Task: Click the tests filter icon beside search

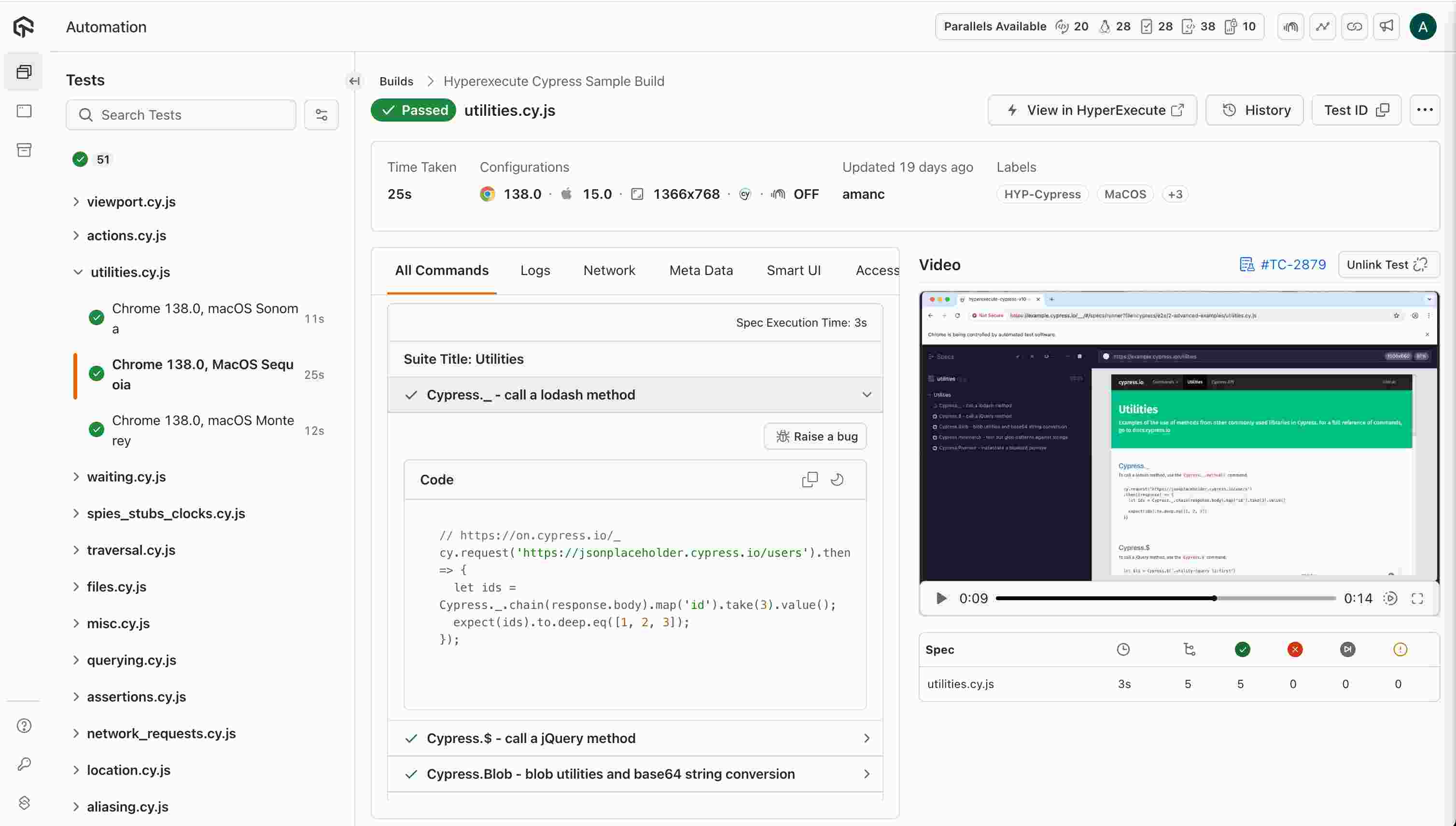Action: tap(322, 115)
